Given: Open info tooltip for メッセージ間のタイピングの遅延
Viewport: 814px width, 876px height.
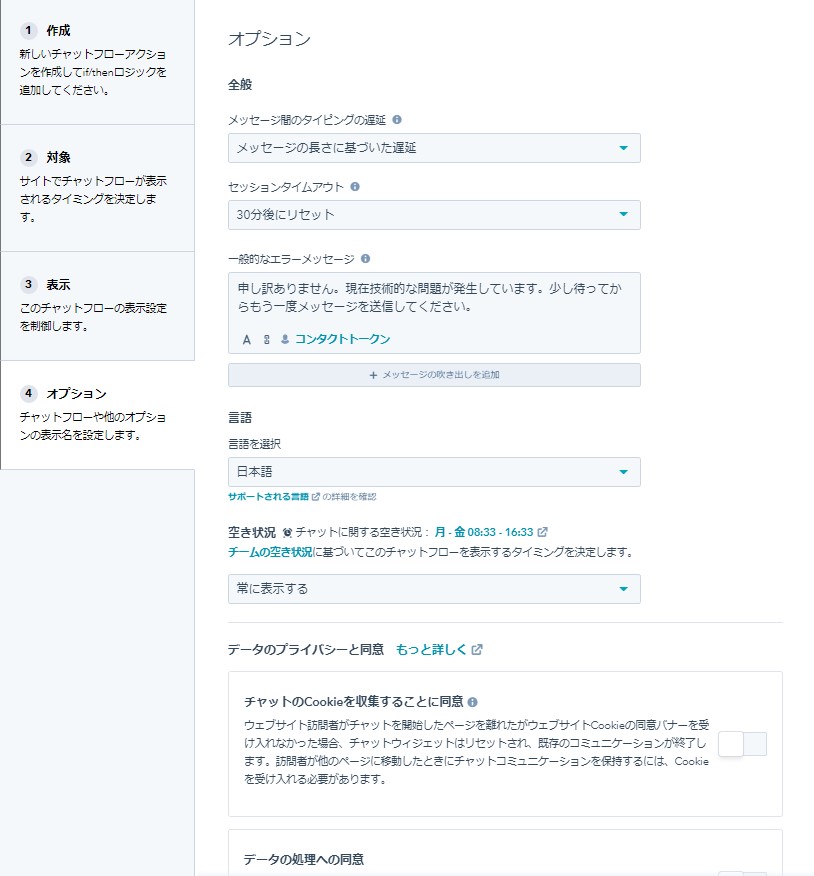Looking at the screenshot, I should (397, 120).
